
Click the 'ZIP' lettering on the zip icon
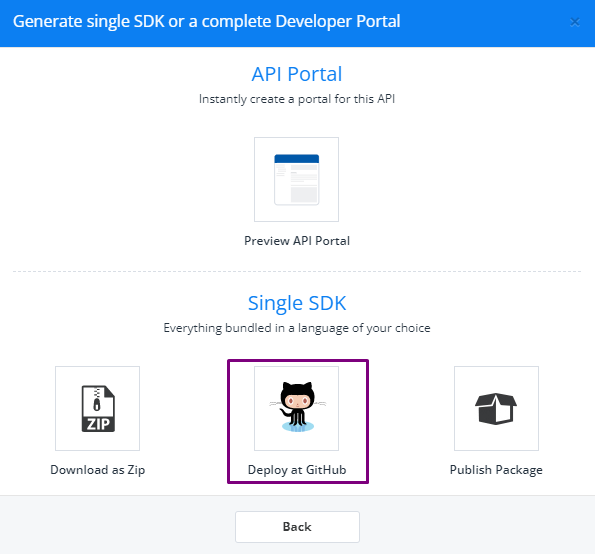pyautogui.click(x=98, y=424)
